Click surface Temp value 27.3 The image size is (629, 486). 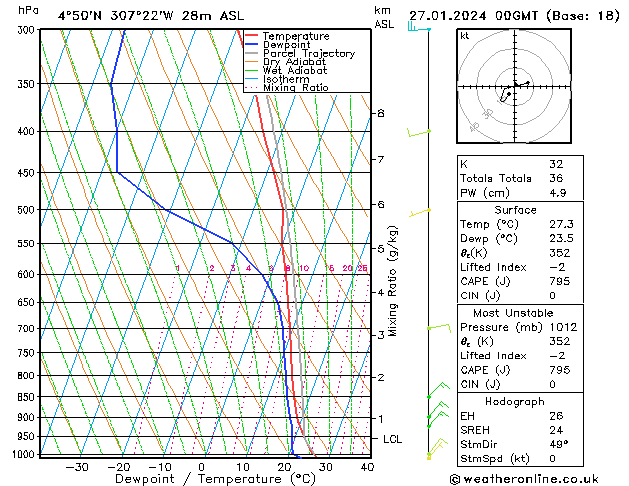click(x=561, y=224)
